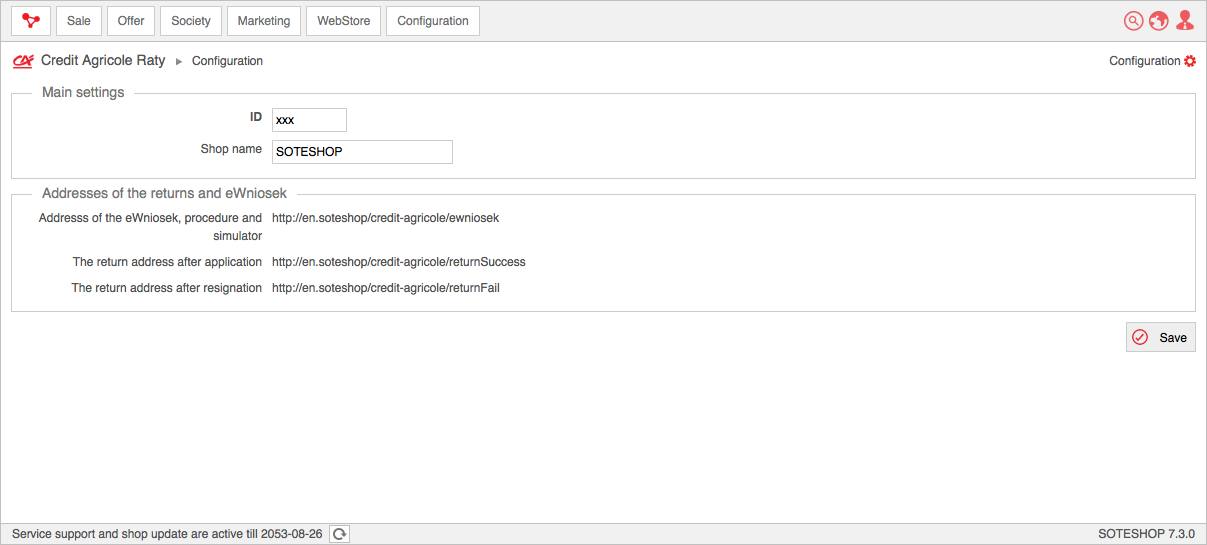This screenshot has height=545, width=1207.
Task: Click the ID field label
Action: coord(256,117)
